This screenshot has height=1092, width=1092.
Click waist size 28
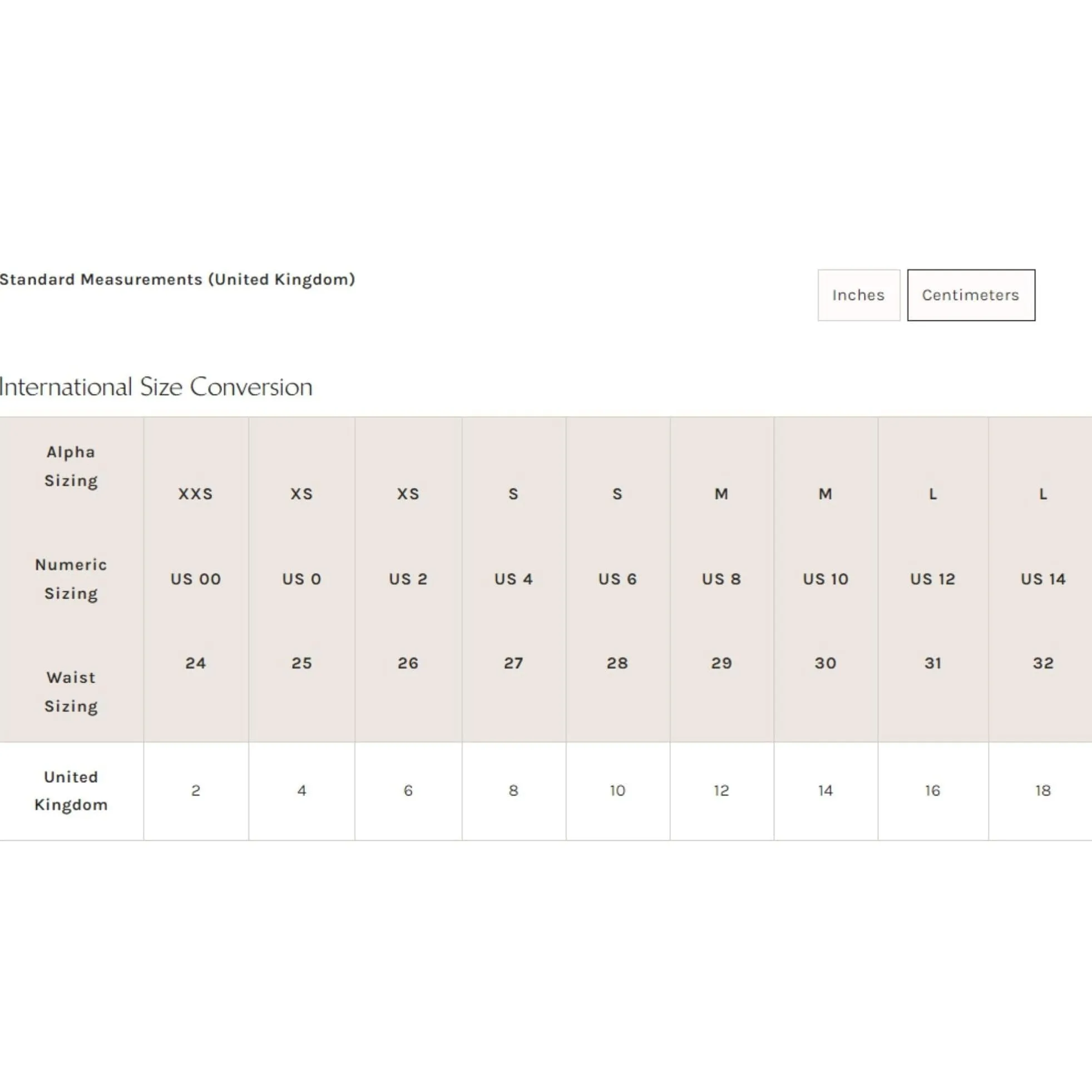pos(617,663)
